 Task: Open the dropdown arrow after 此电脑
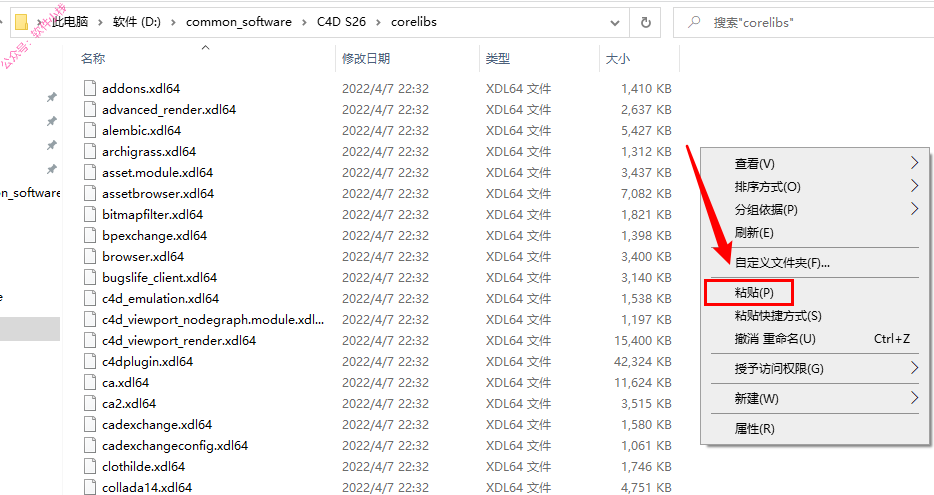pyautogui.click(x=101, y=23)
